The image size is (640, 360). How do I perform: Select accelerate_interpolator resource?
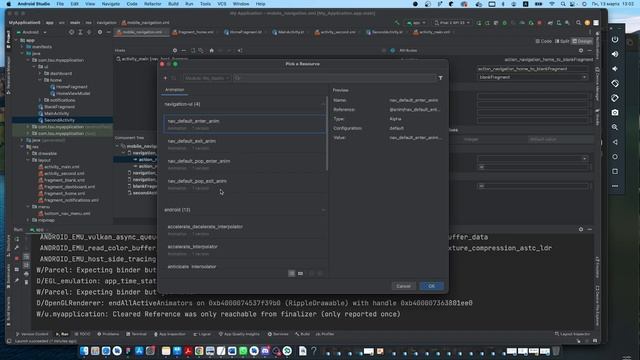244,250
